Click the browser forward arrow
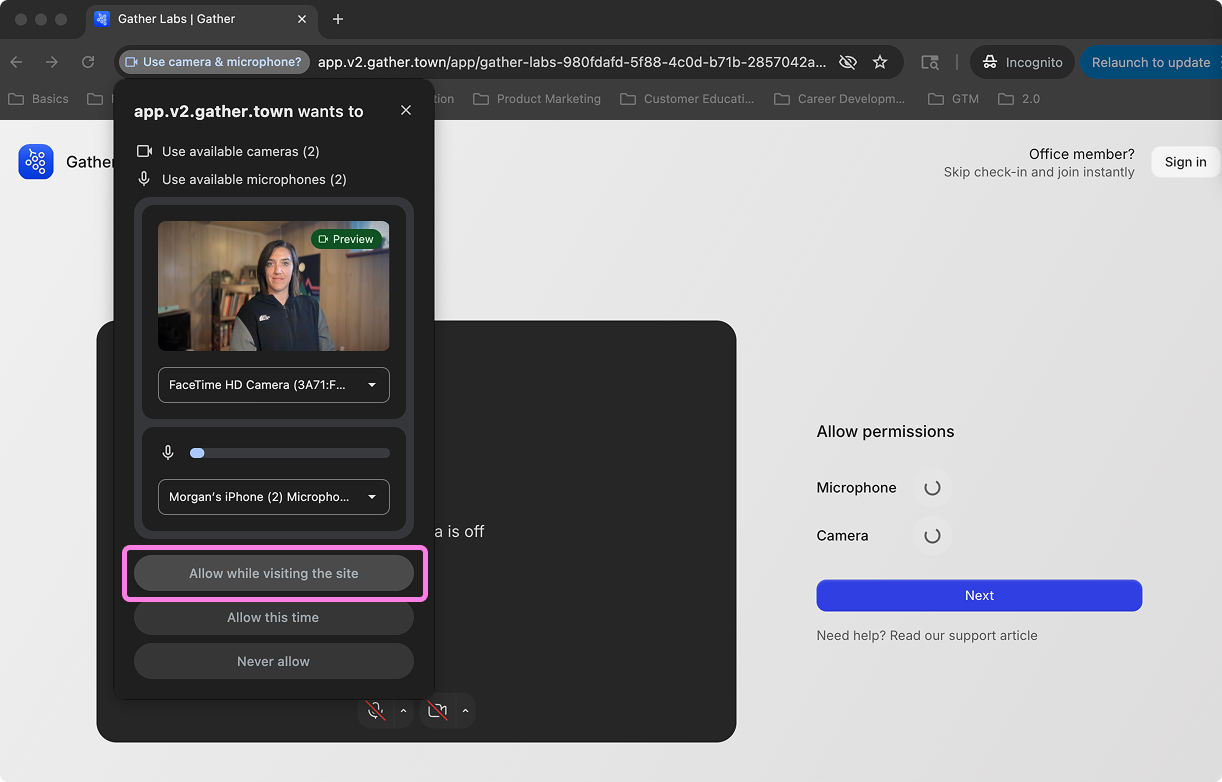The image size is (1222, 782). coord(52,62)
